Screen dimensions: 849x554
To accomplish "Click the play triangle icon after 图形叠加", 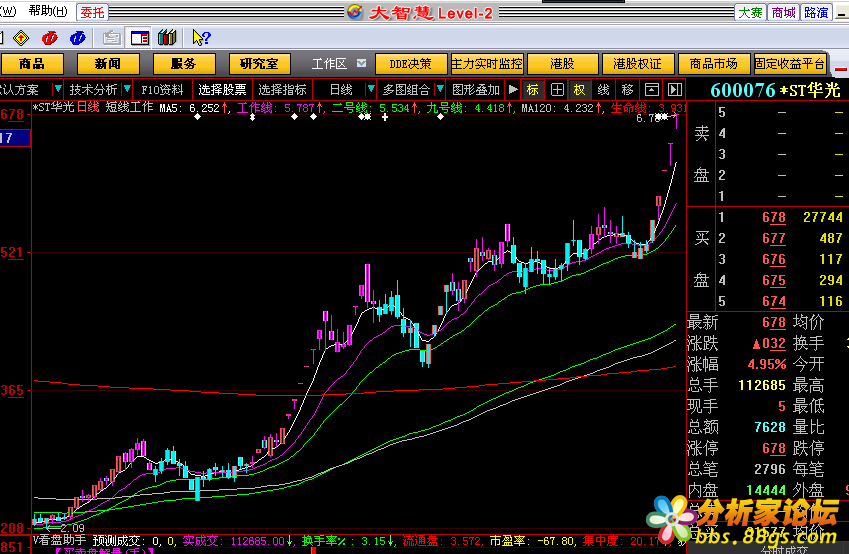I will coord(513,89).
